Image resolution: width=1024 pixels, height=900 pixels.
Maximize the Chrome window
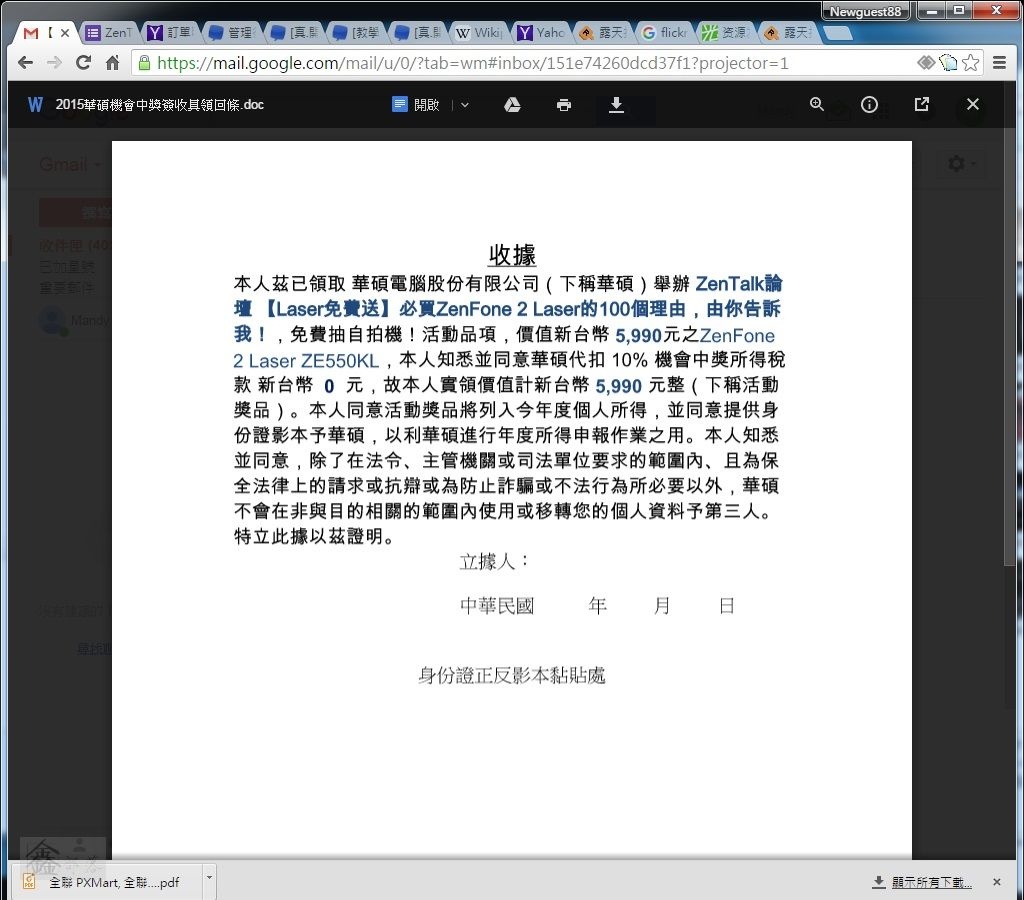[x=959, y=10]
